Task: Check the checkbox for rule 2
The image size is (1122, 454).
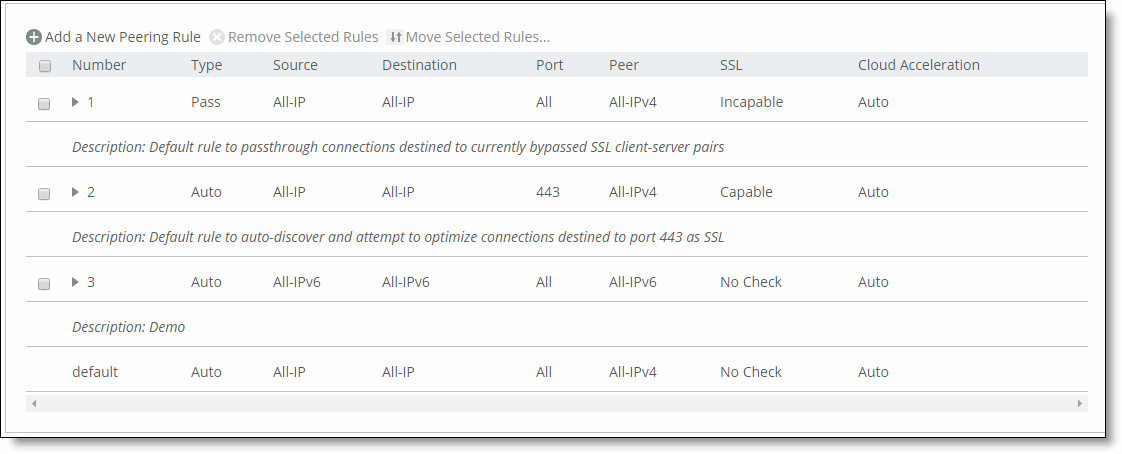Action: click(x=44, y=194)
